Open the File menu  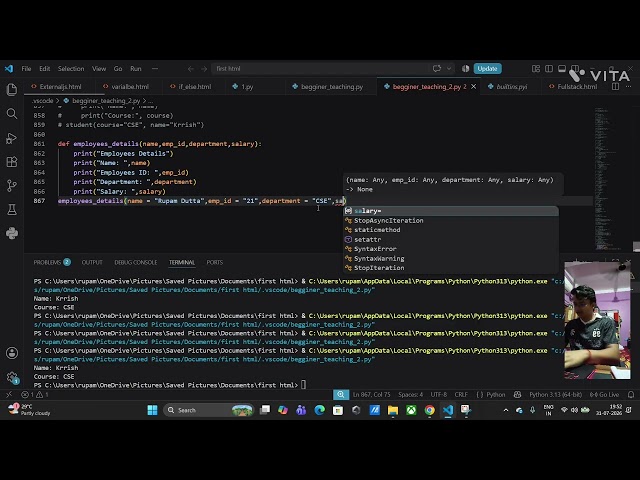26,69
